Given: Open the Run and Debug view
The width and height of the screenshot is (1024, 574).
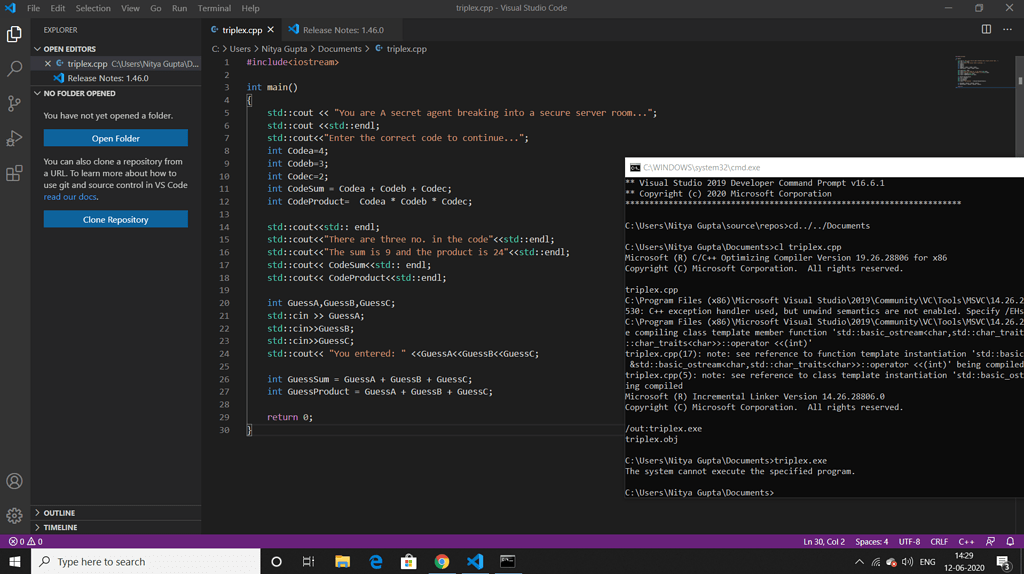Looking at the screenshot, I should point(14,138).
